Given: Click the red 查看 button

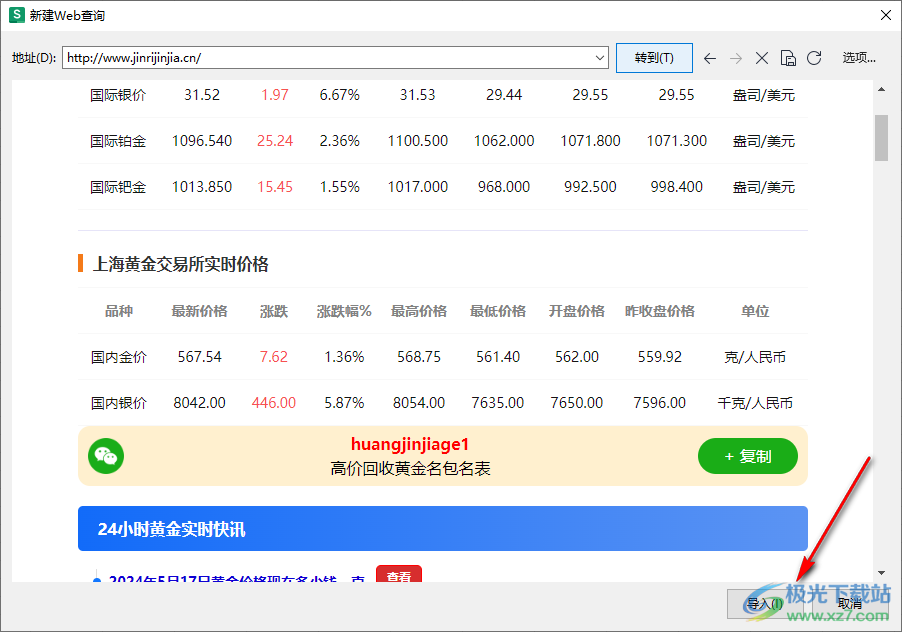Looking at the screenshot, I should 399,574.
